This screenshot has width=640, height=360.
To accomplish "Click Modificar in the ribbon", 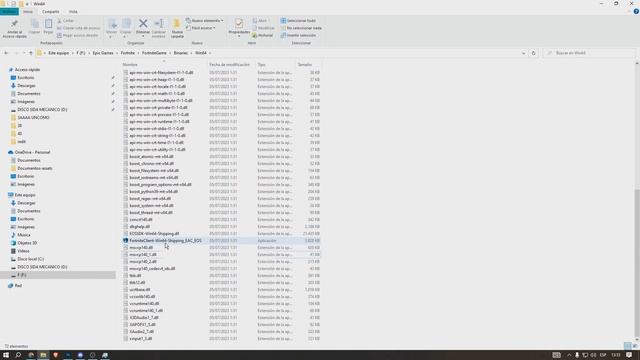I will (x=263, y=28).
